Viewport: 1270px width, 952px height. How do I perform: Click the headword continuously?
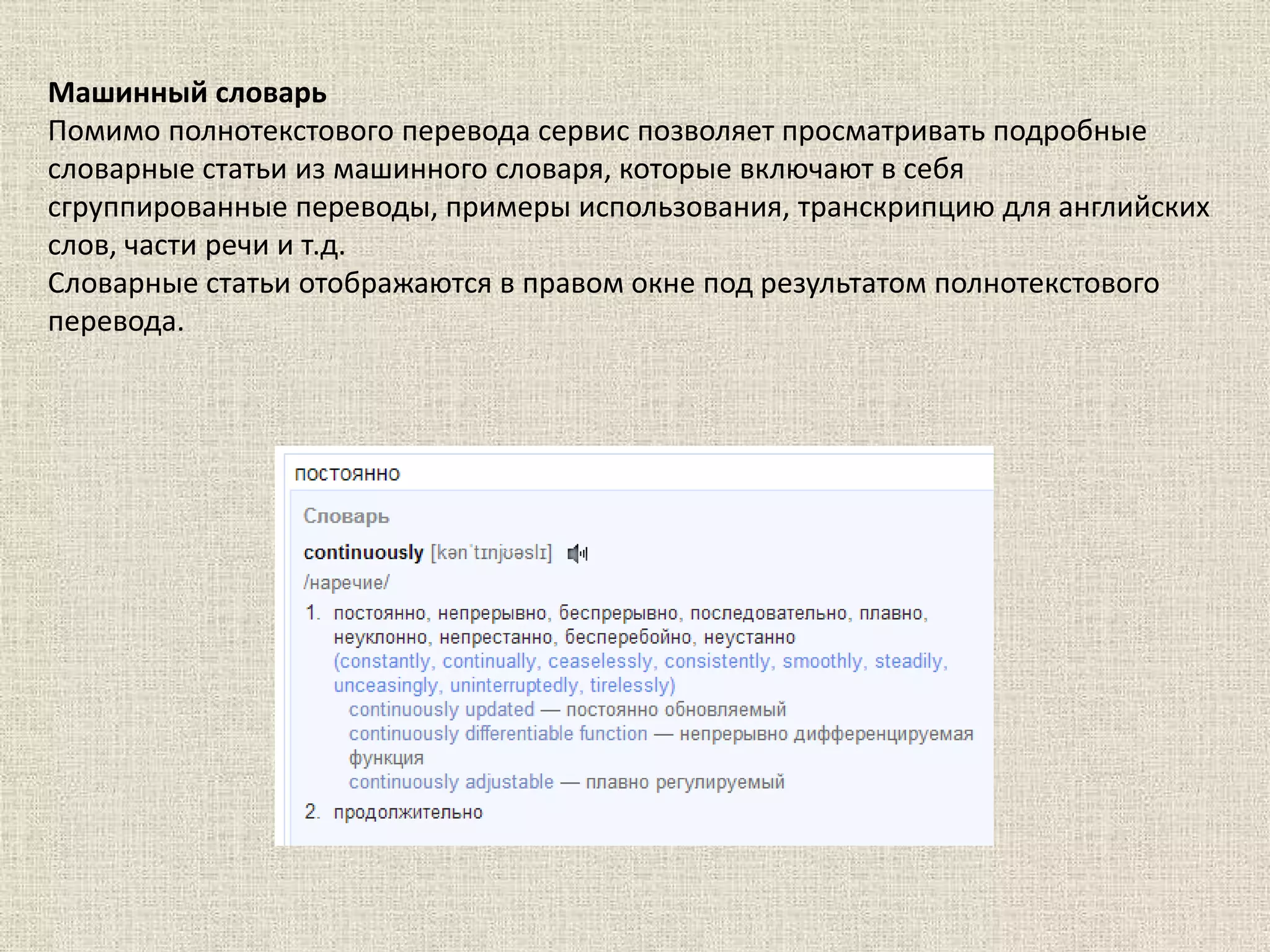363,552
